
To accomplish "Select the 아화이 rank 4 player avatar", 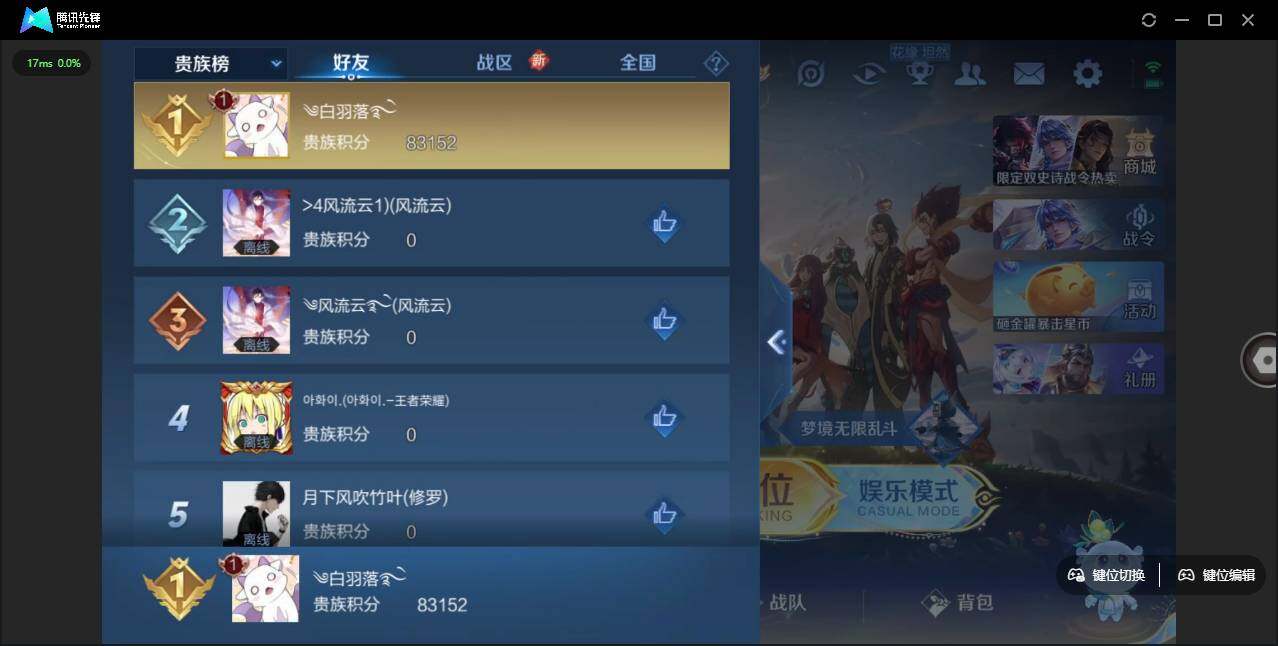I will click(256, 418).
